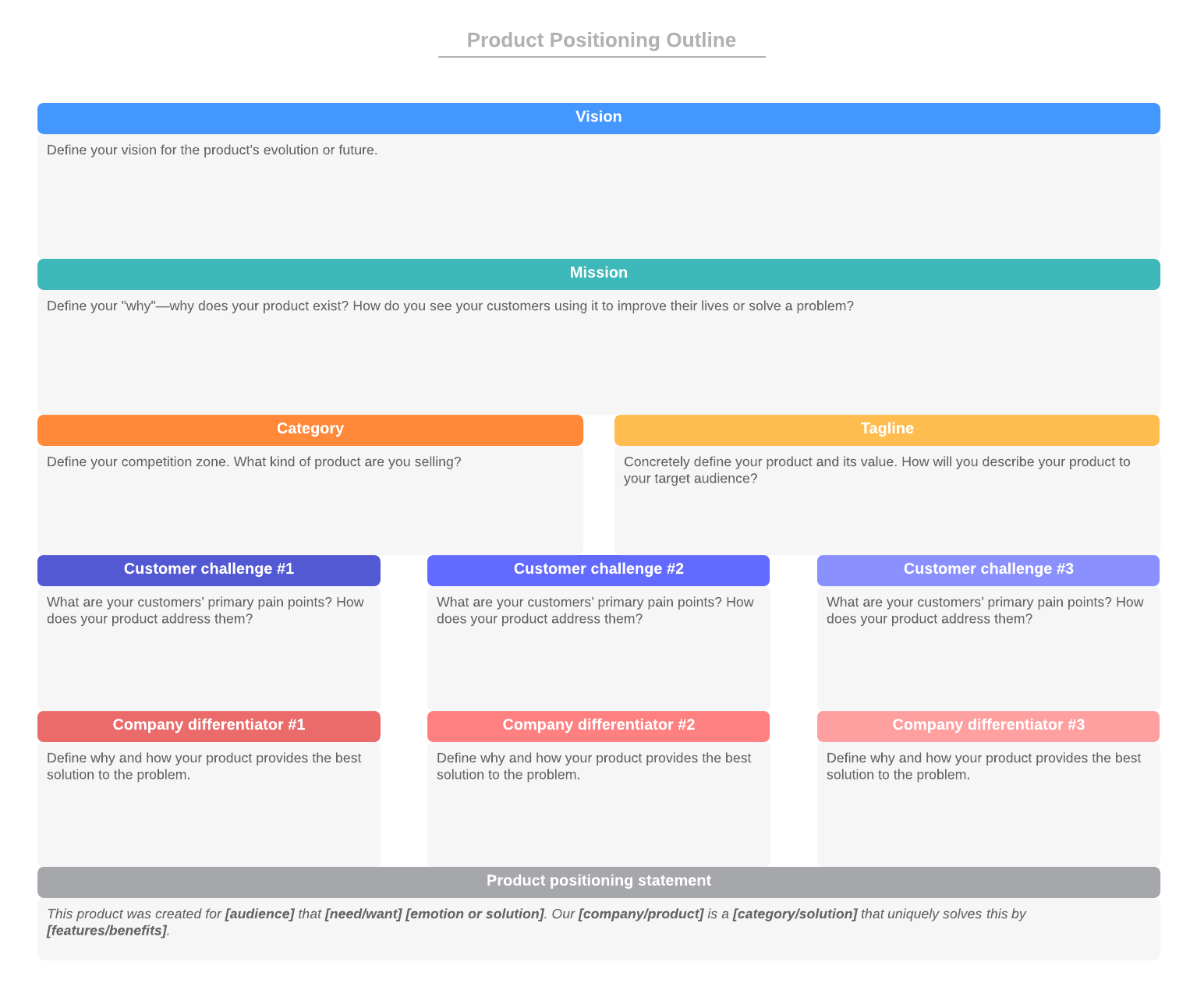Click the Tagline description text box
This screenshot has height=997, width=1204.
pyautogui.click(x=876, y=470)
